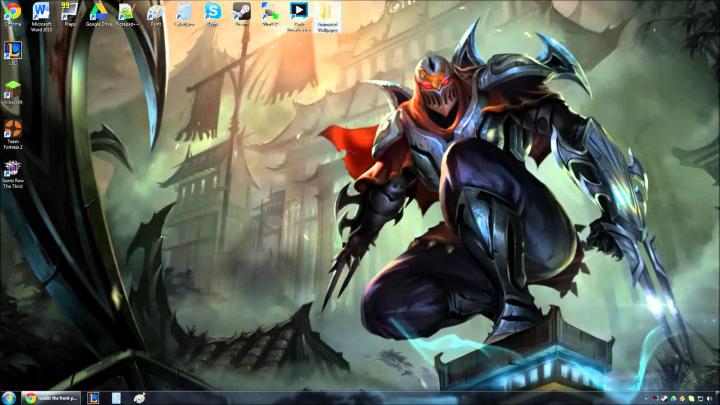Launch Notepad++ from the desktop
Viewport: 720px width, 405px height.
(127, 14)
